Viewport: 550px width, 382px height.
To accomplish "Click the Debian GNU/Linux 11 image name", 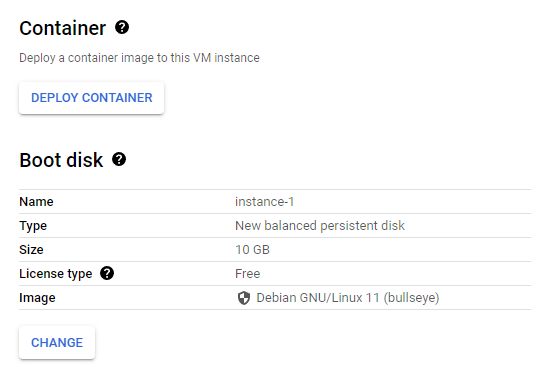I will click(318, 298).
